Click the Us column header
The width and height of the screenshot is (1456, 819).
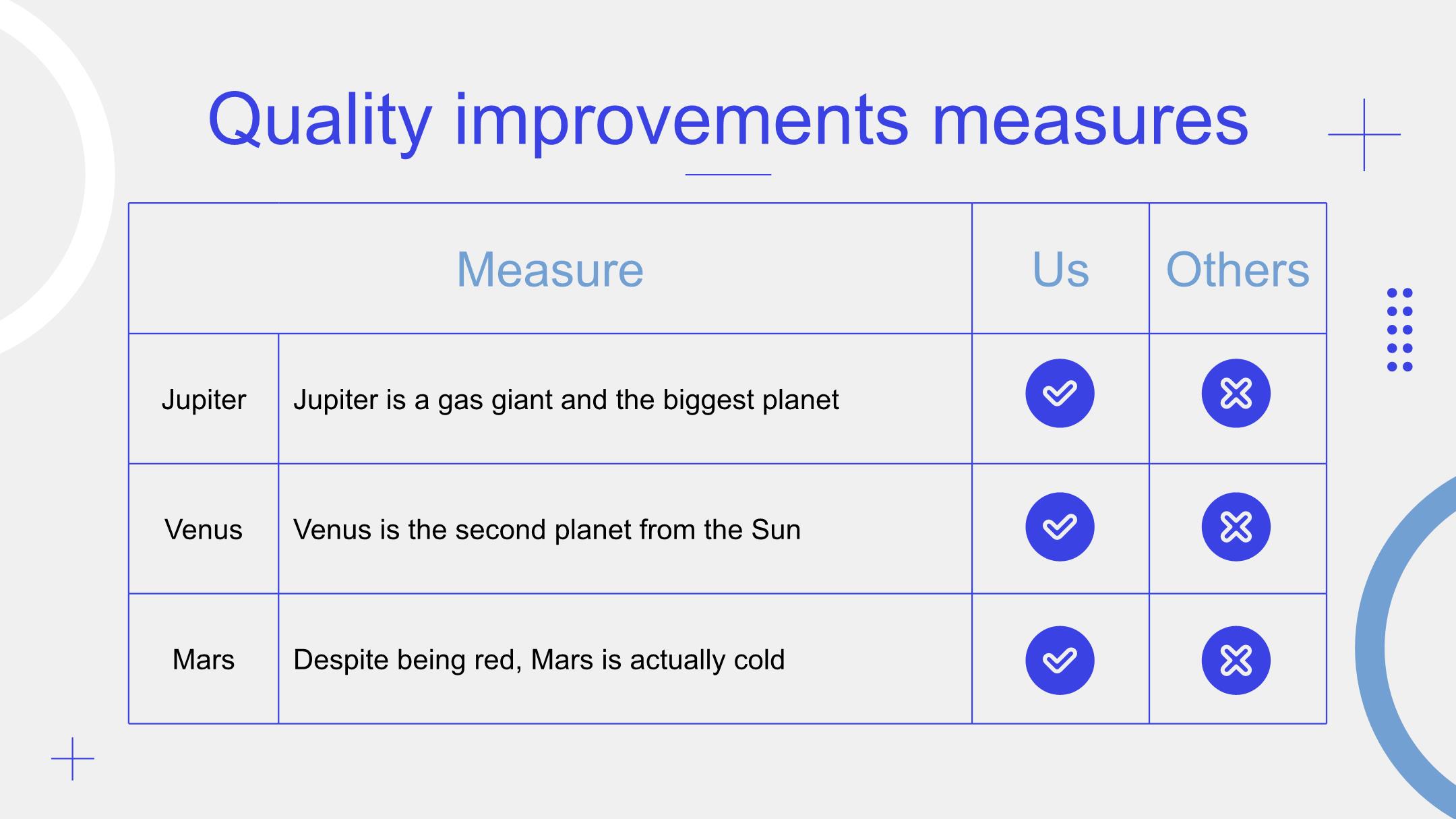click(x=1060, y=269)
